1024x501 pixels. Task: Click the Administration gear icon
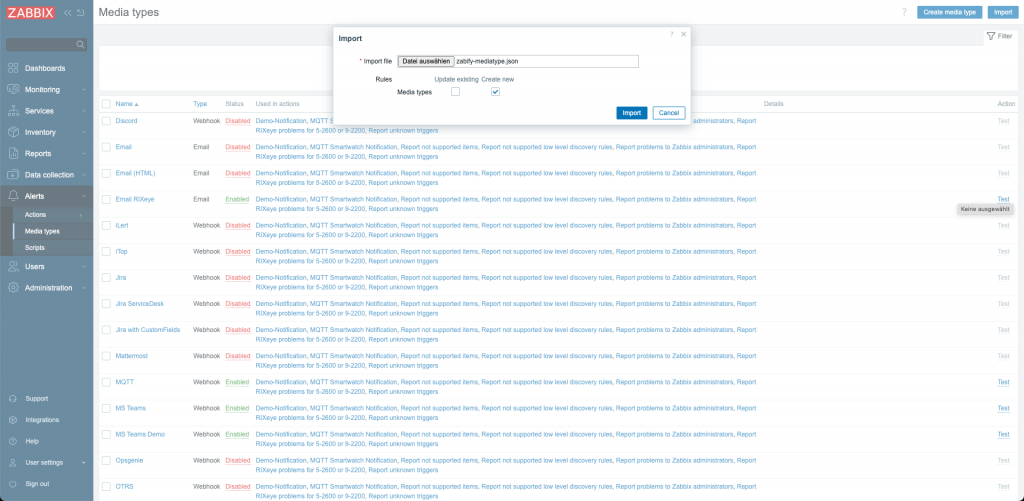pyautogui.click(x=13, y=288)
